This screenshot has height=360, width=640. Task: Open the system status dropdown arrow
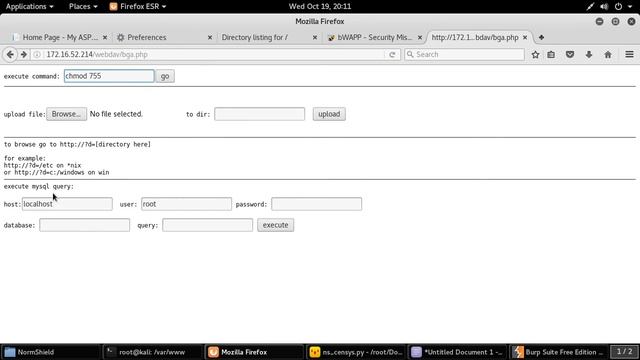tap(630, 6)
